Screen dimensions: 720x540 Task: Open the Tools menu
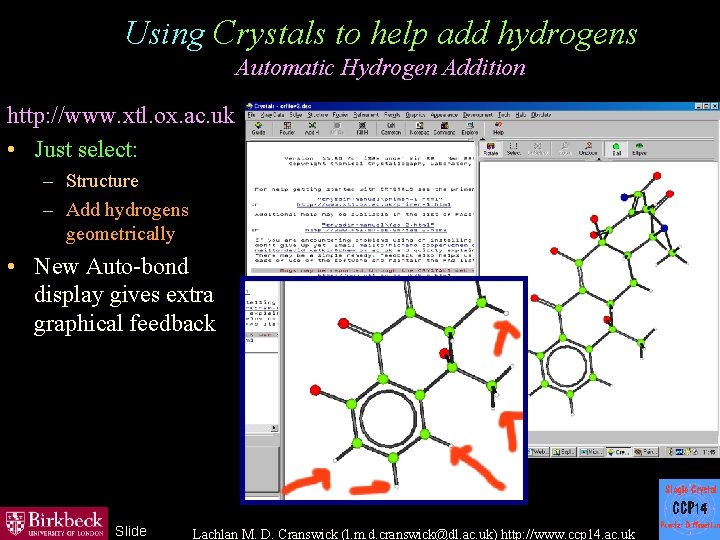point(504,115)
